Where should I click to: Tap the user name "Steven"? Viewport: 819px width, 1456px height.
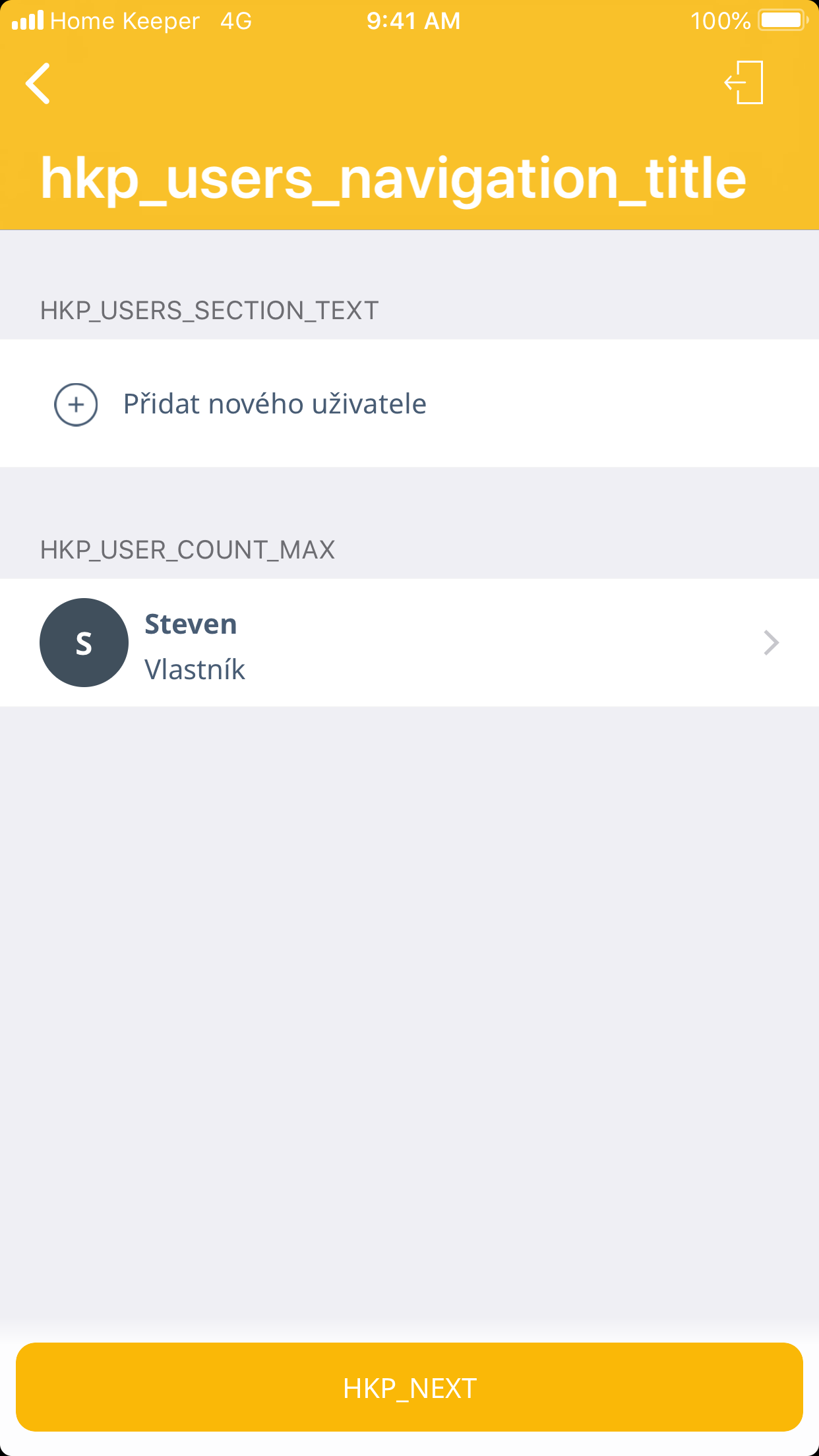coord(191,624)
